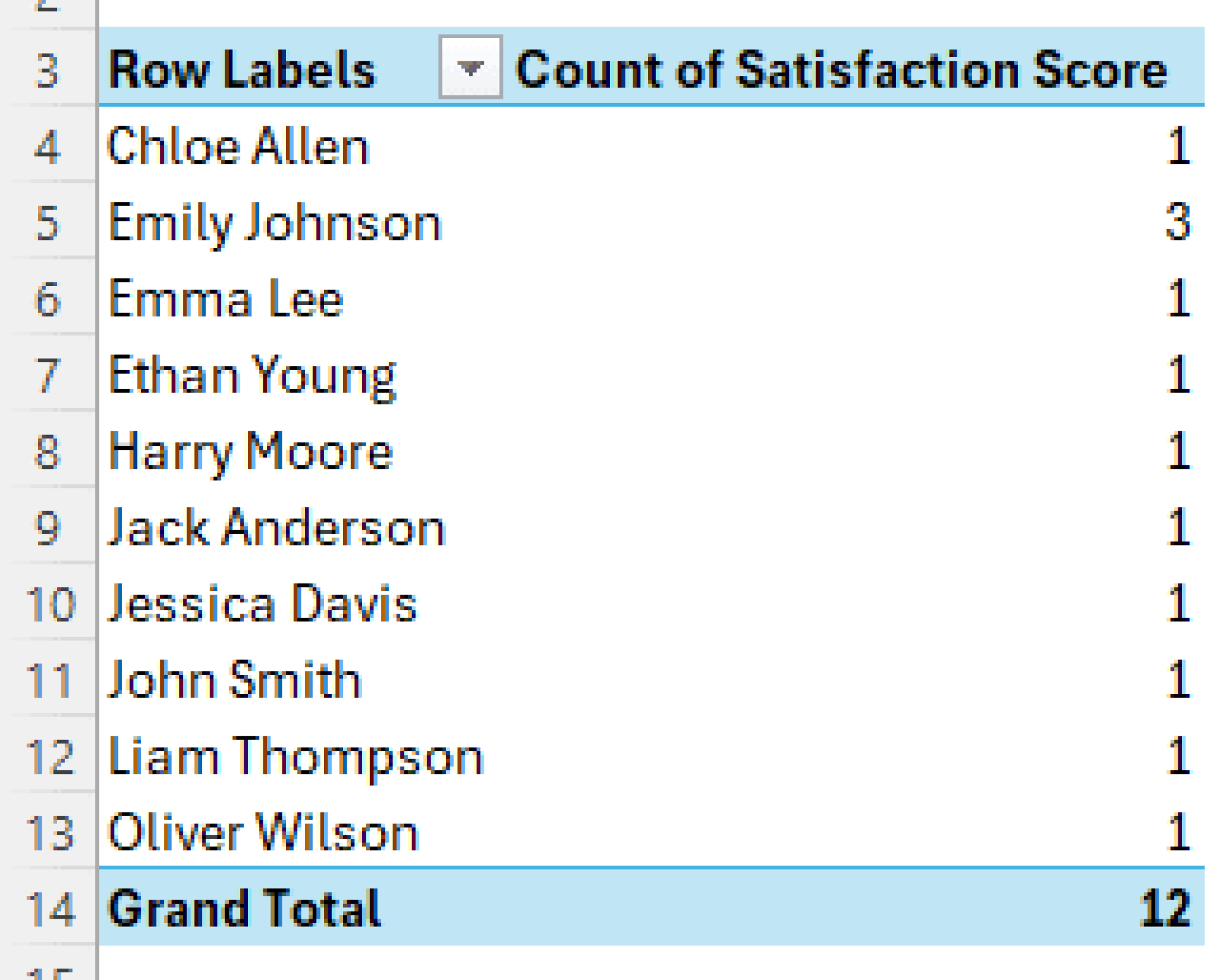This screenshot has height=980, width=1220.
Task: Click the Oliver Wilson row label
Action: coord(263,833)
